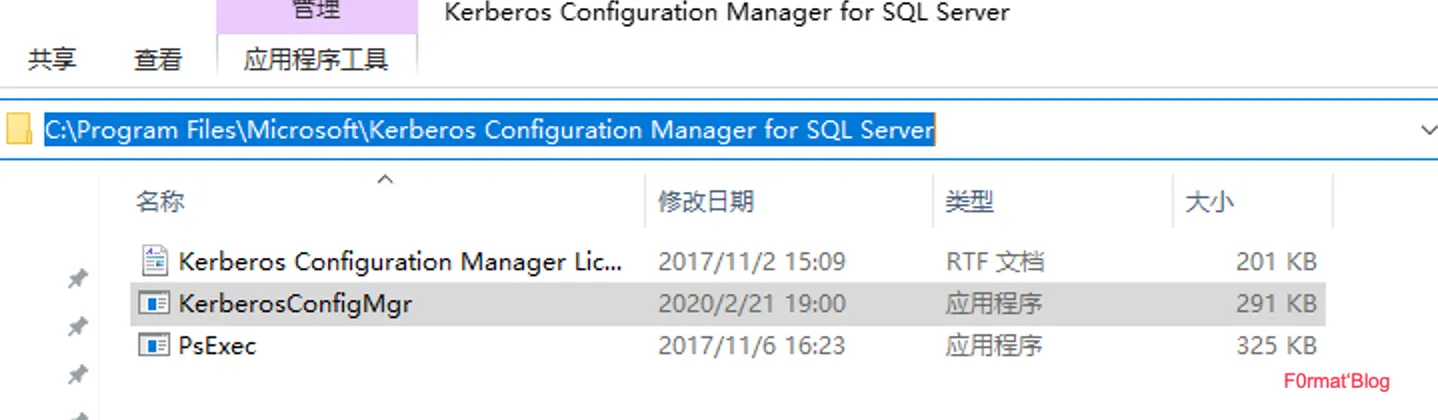
Task: Open the 查看 ribbon tab
Action: coord(158,60)
